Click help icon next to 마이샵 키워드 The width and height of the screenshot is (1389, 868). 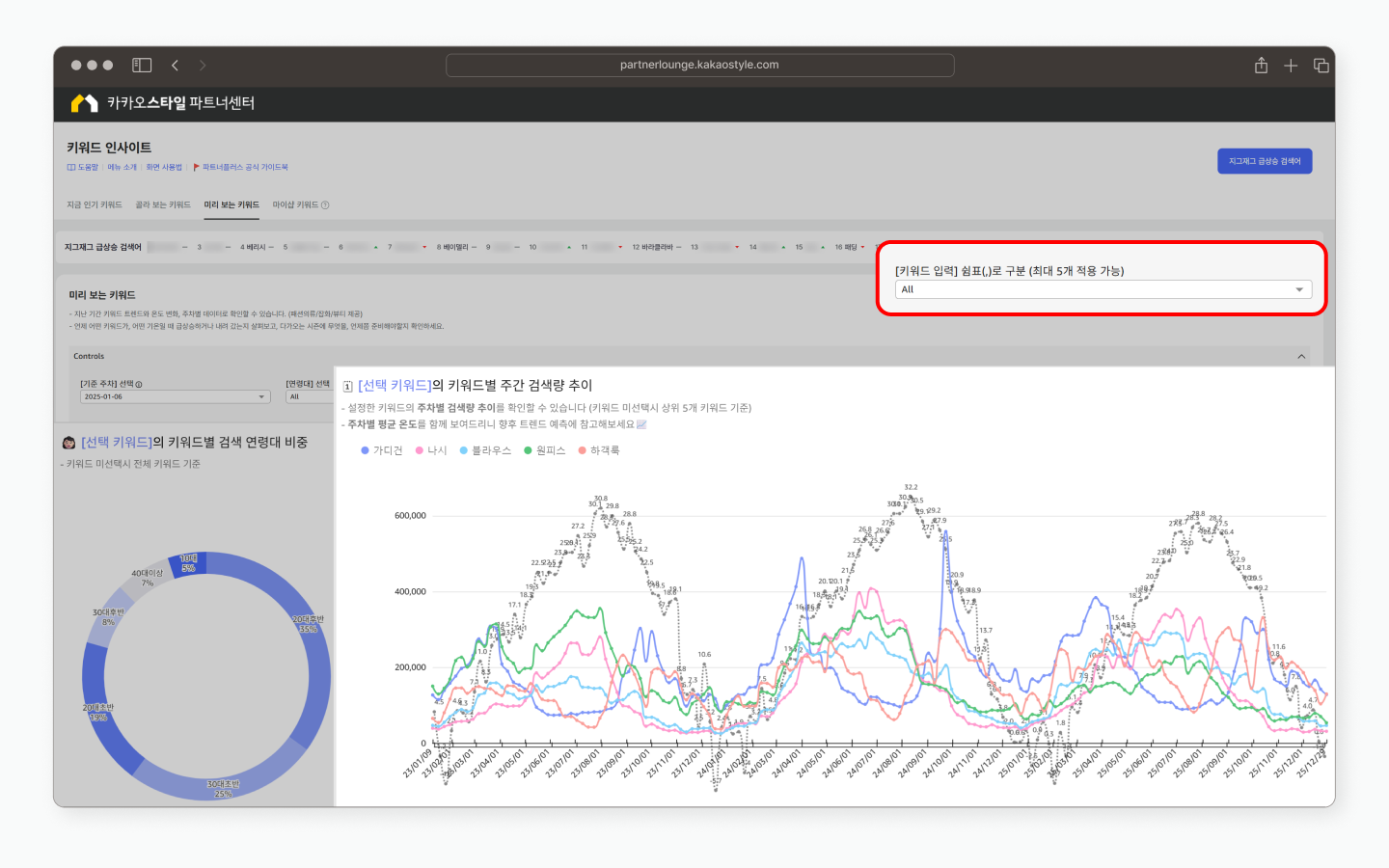pyautogui.click(x=325, y=205)
